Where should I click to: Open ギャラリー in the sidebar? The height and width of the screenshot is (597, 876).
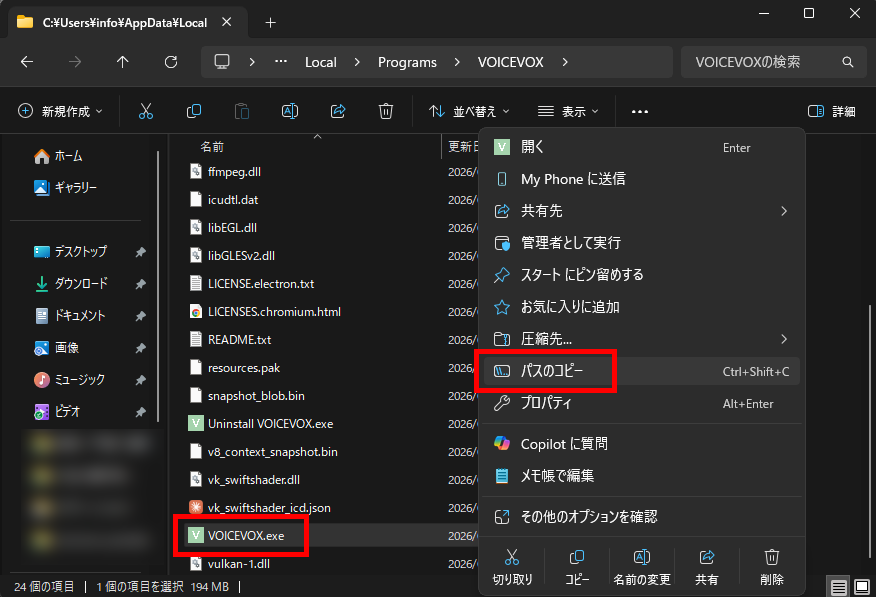(65, 188)
